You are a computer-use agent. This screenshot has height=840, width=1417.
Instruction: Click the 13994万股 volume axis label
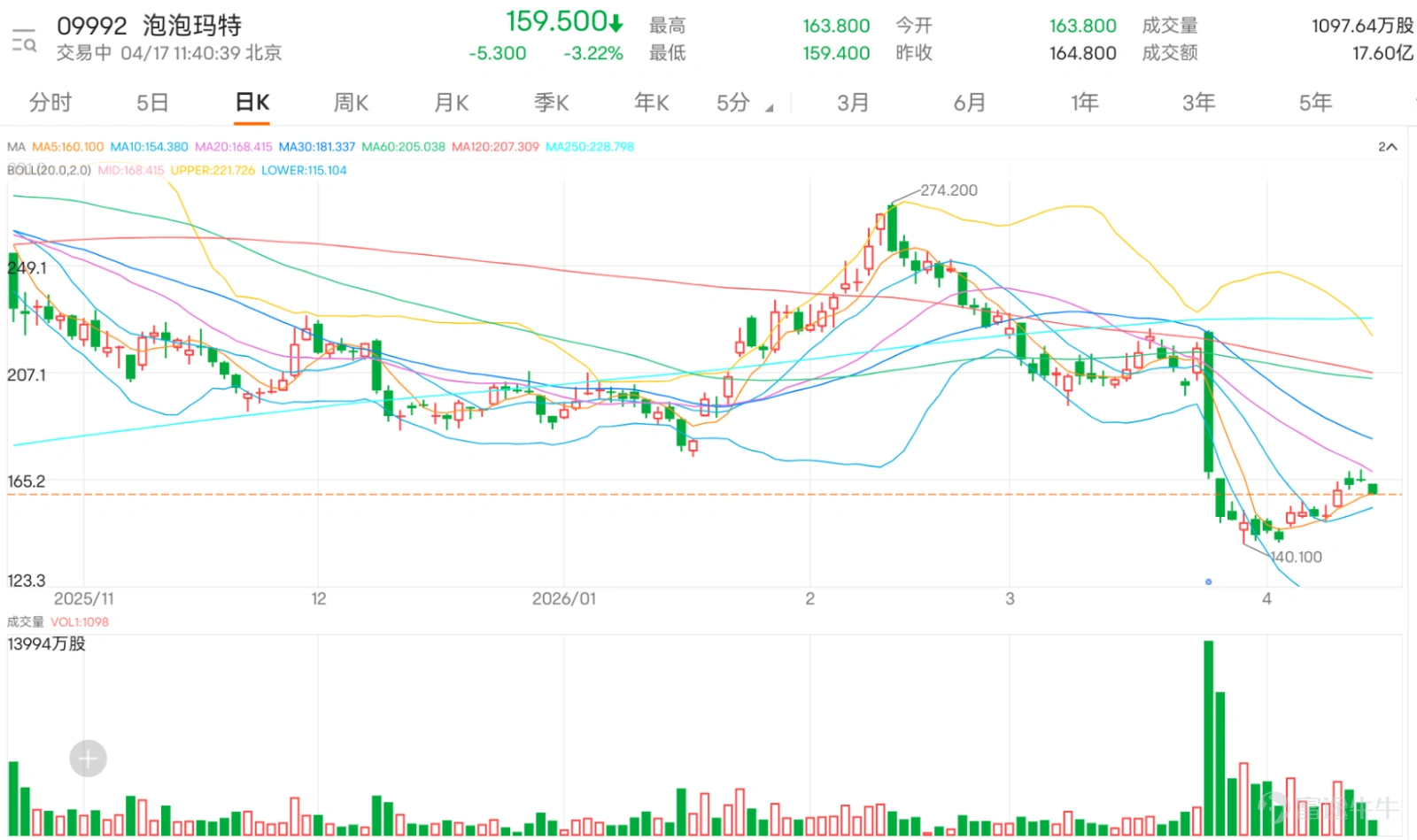click(x=46, y=643)
